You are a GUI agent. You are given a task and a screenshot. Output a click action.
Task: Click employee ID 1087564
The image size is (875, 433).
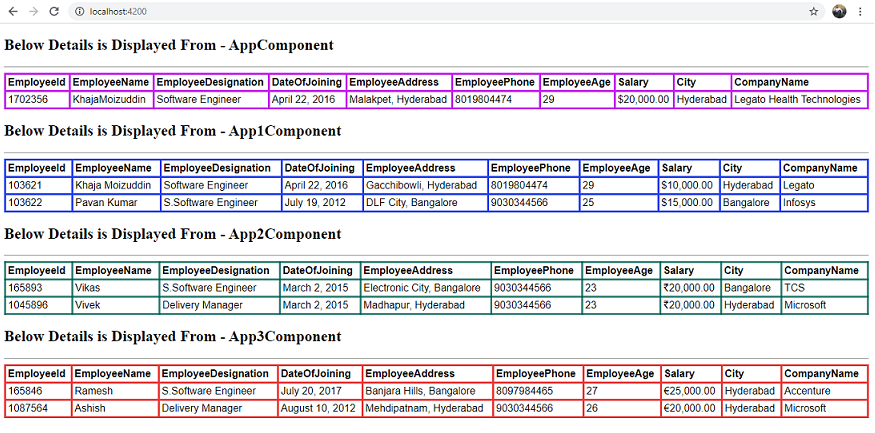point(28,408)
